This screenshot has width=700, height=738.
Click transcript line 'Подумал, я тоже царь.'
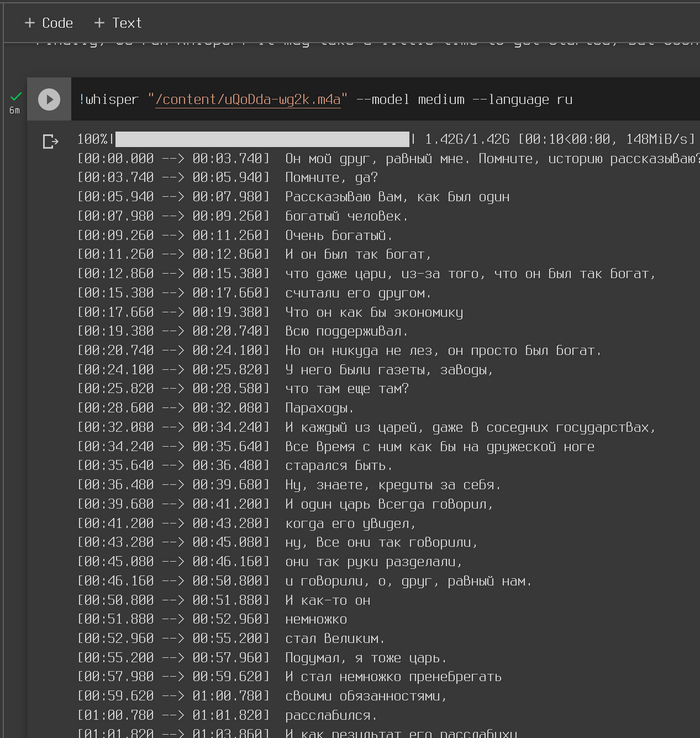[x=363, y=657]
